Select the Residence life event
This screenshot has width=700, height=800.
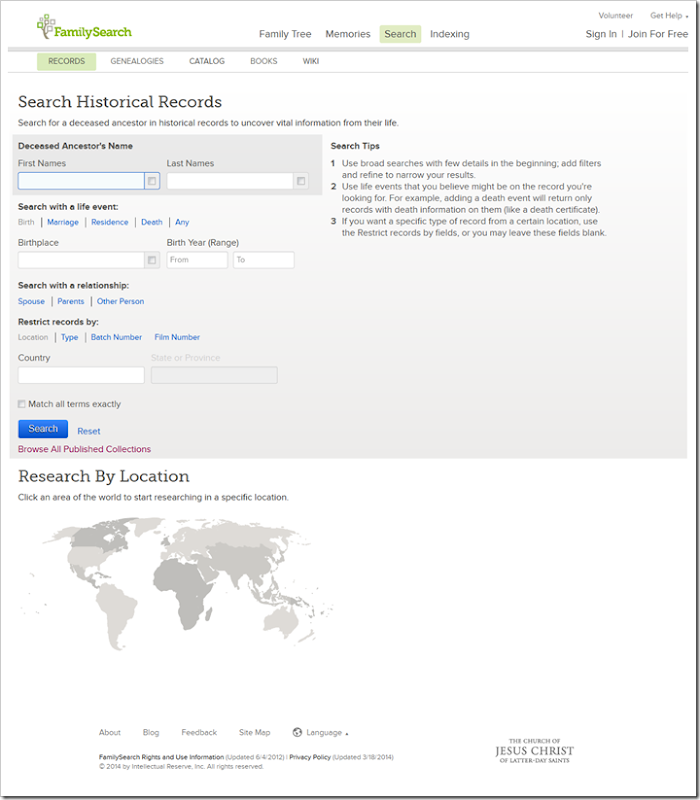(110, 222)
